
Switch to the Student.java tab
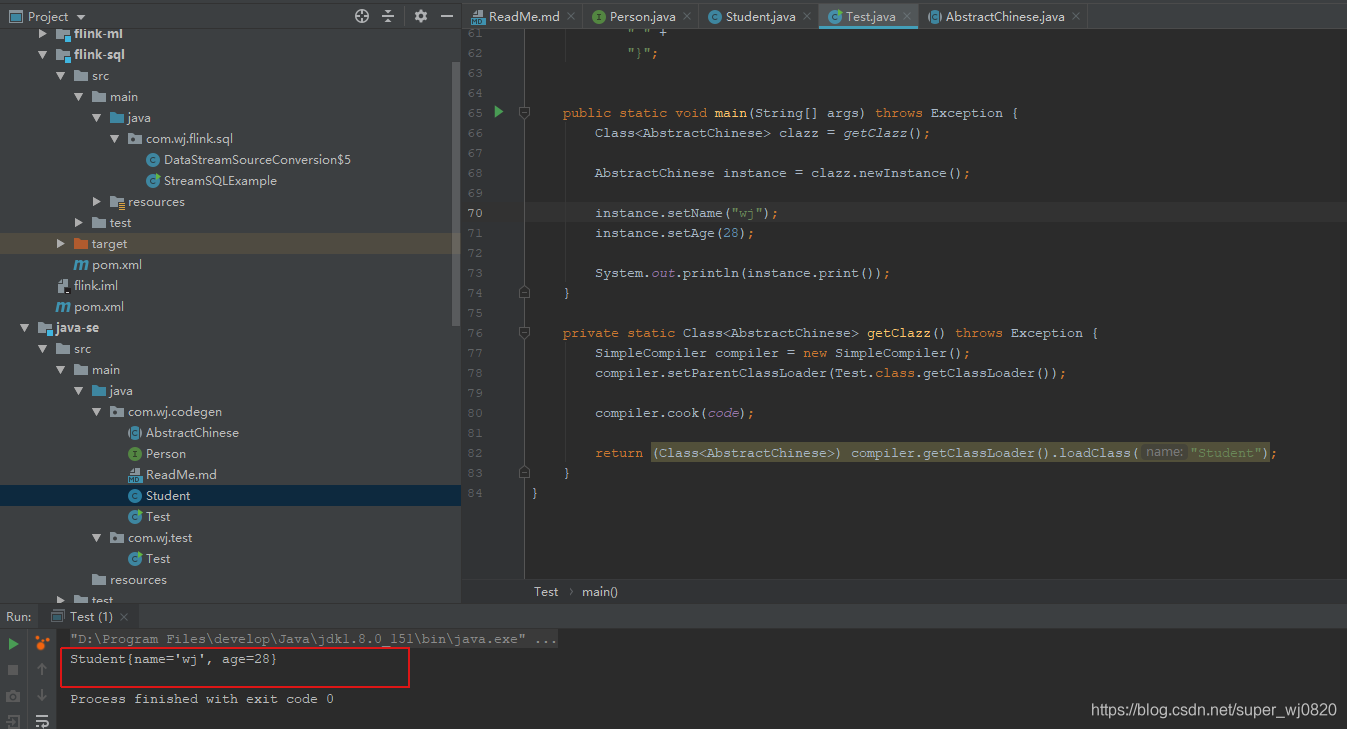(x=759, y=16)
